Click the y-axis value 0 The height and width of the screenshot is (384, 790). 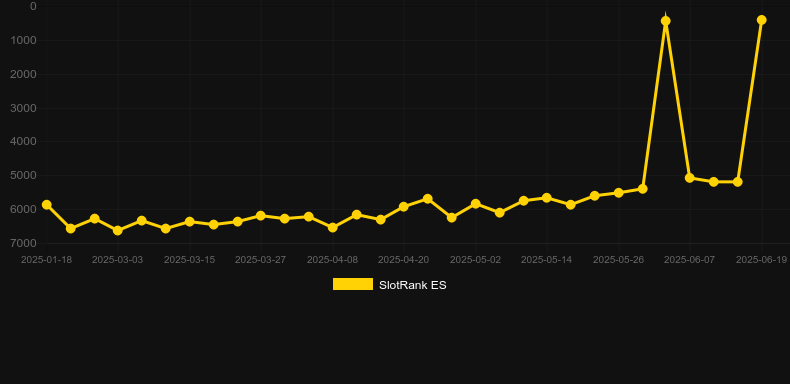pos(33,6)
